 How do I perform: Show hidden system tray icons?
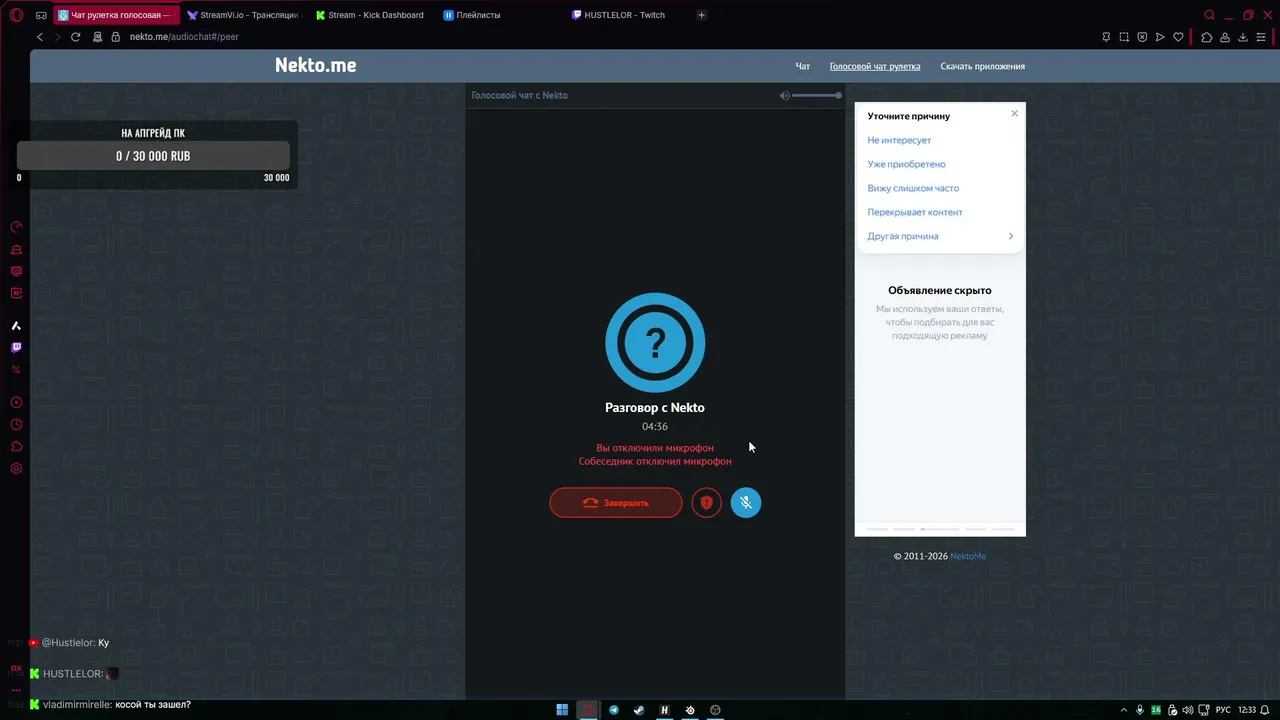(1123, 710)
